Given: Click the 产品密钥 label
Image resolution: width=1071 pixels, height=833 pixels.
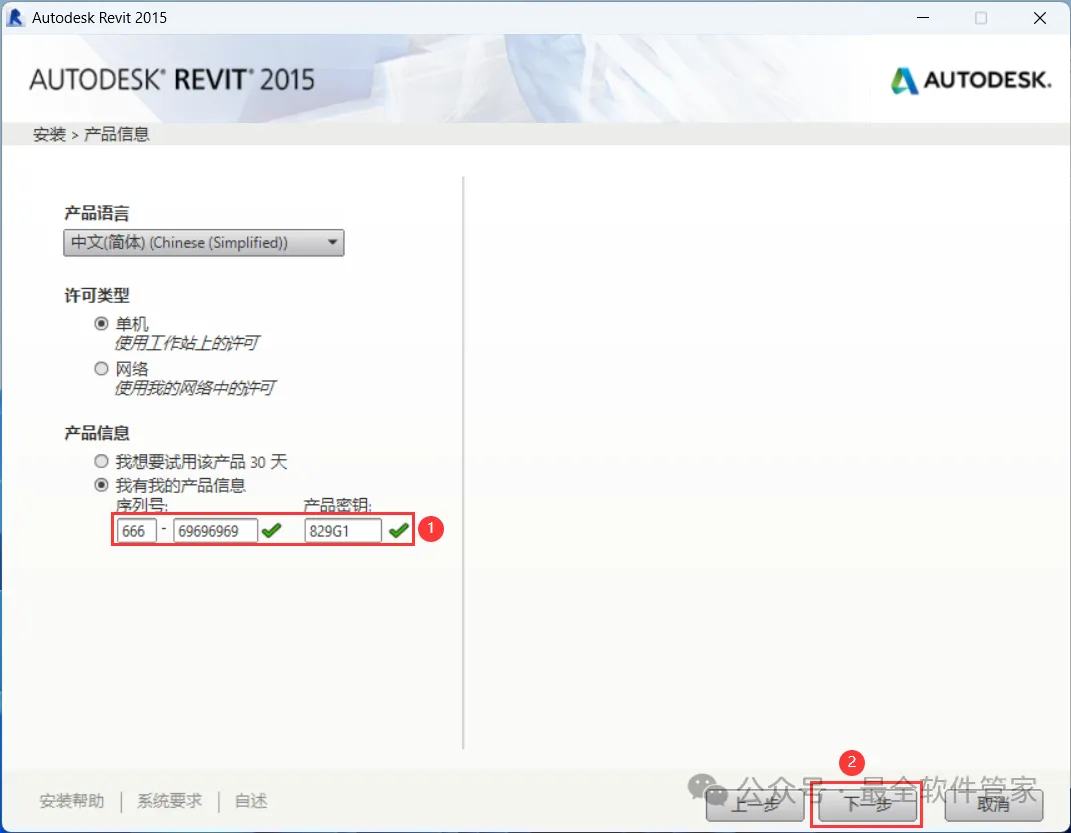Looking at the screenshot, I should pyautogui.click(x=337, y=506).
